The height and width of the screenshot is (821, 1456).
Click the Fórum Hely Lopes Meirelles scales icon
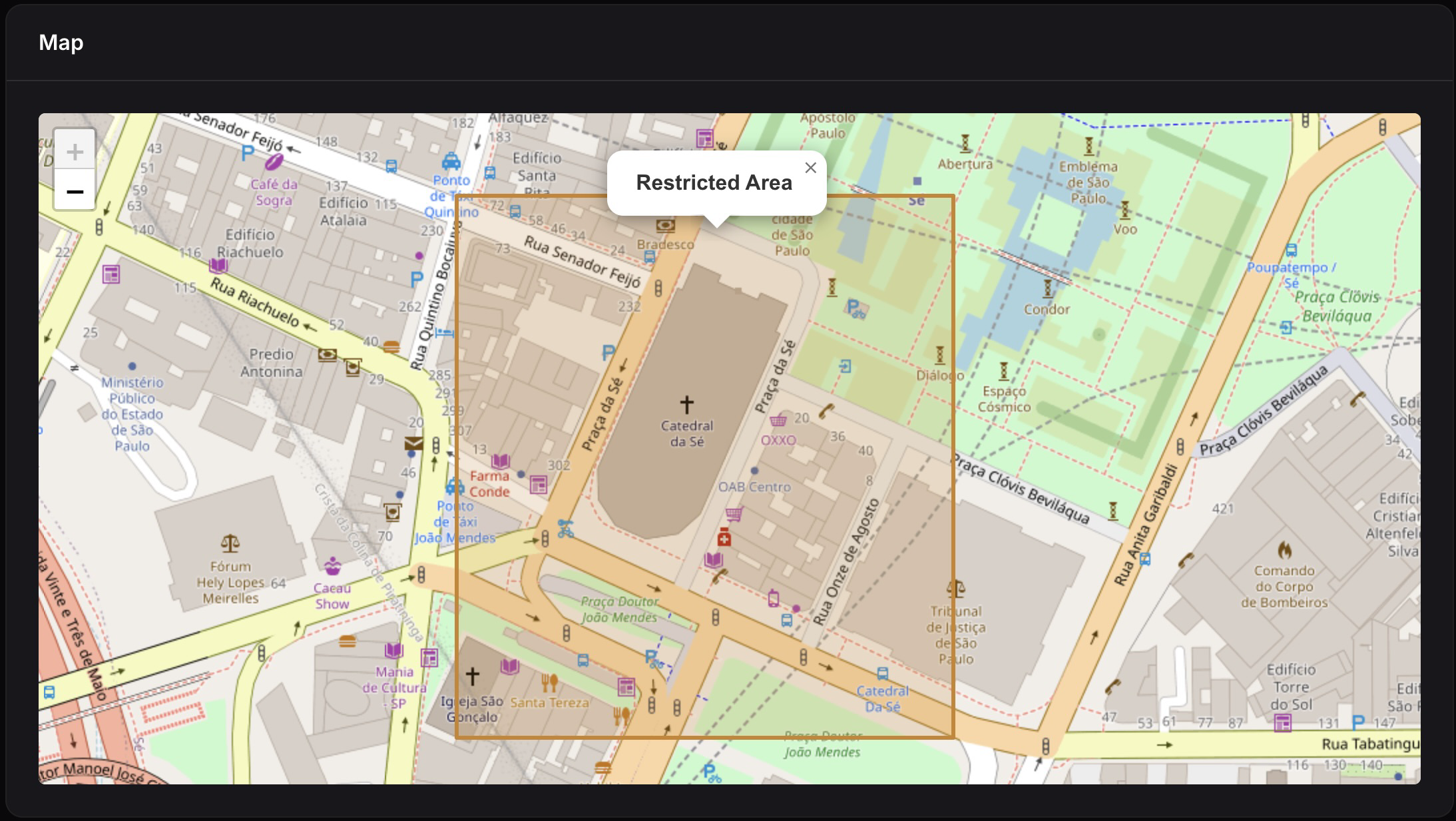pos(230,543)
